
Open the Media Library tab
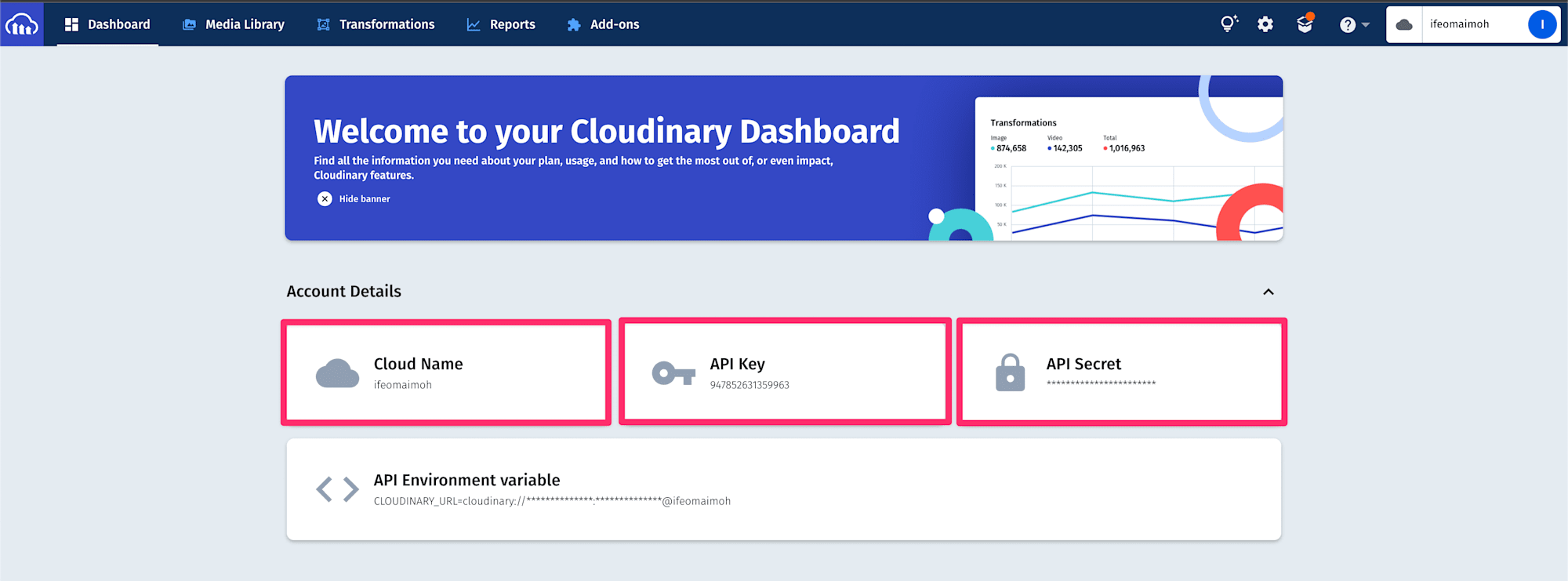pos(234,24)
